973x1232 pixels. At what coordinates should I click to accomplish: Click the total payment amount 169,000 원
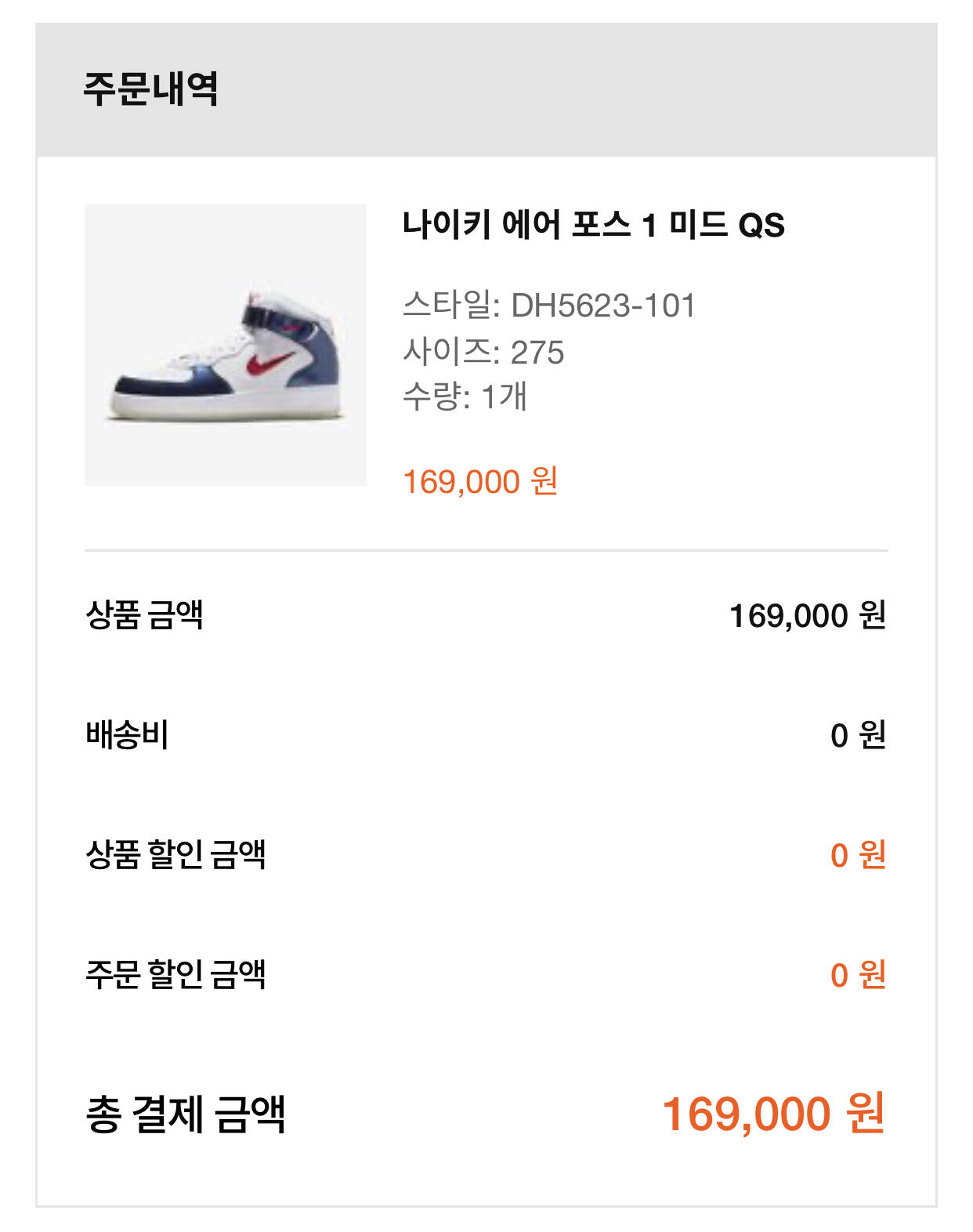pyautogui.click(x=773, y=1114)
